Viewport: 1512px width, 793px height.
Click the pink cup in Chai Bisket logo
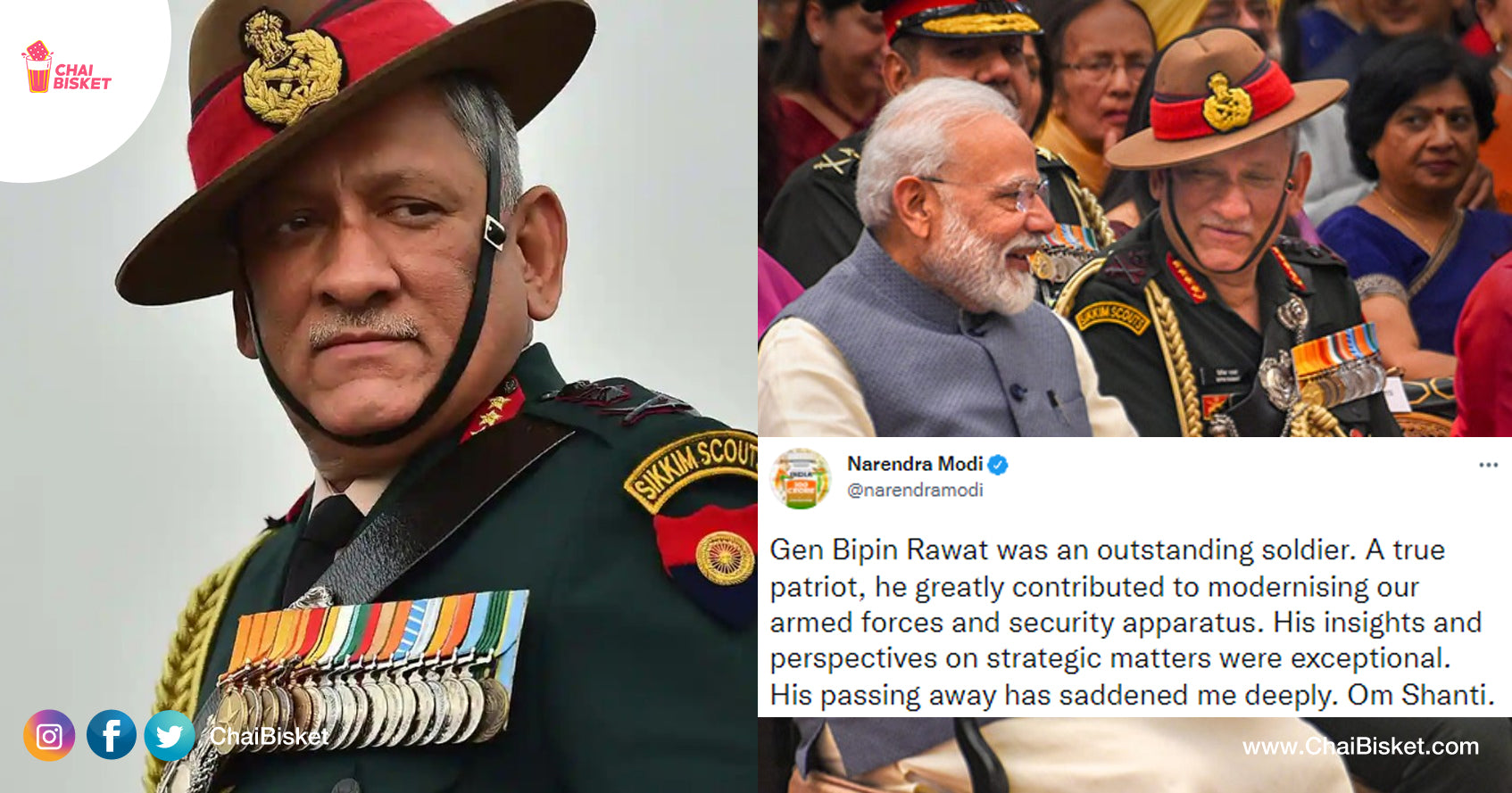coord(37,67)
